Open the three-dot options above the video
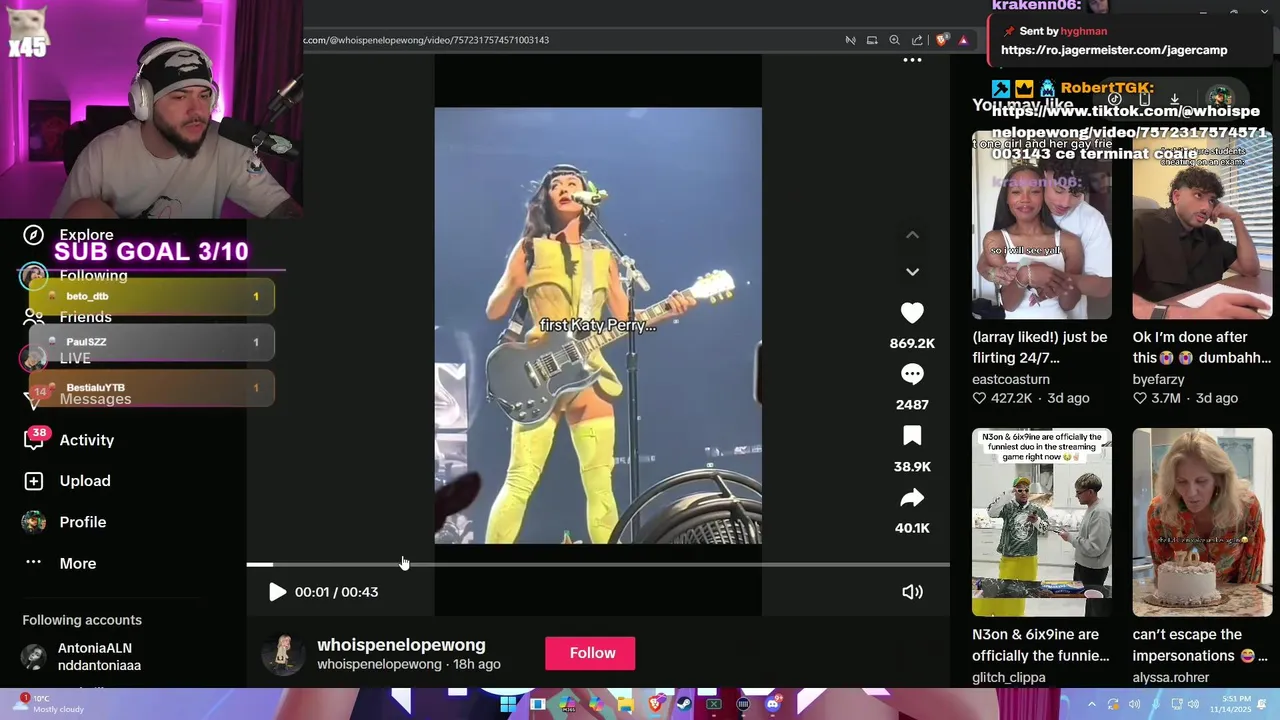Image resolution: width=1280 pixels, height=720 pixels. point(912,60)
